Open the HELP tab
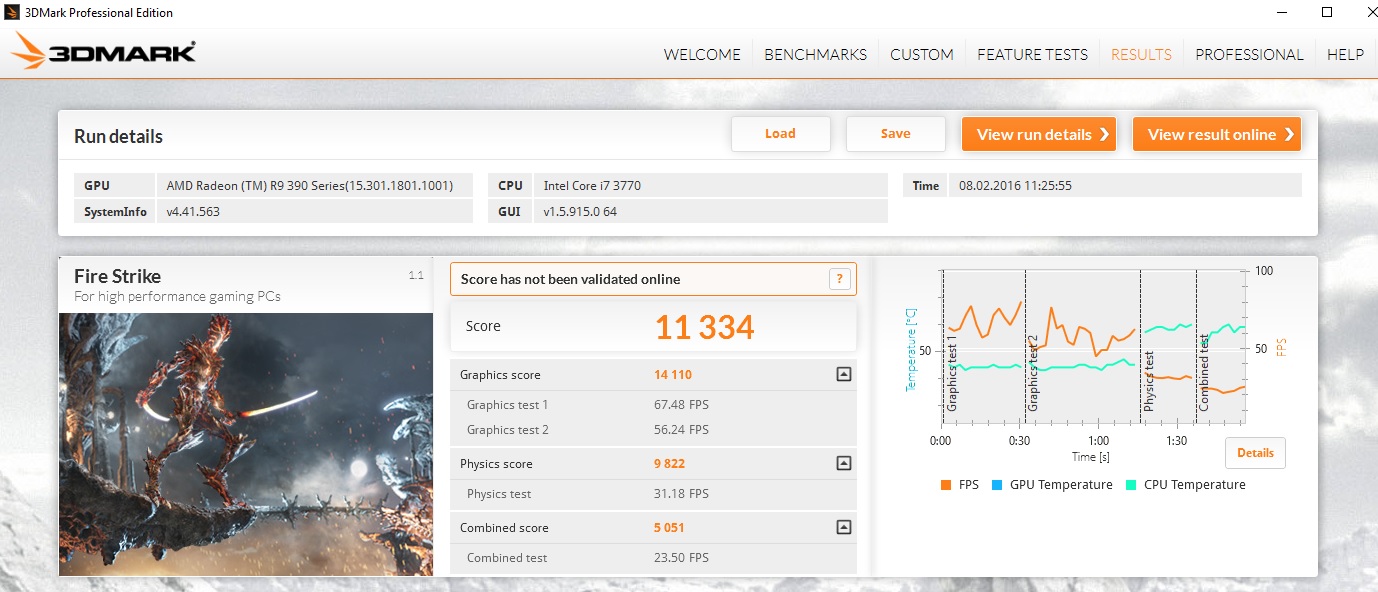 pyautogui.click(x=1345, y=55)
